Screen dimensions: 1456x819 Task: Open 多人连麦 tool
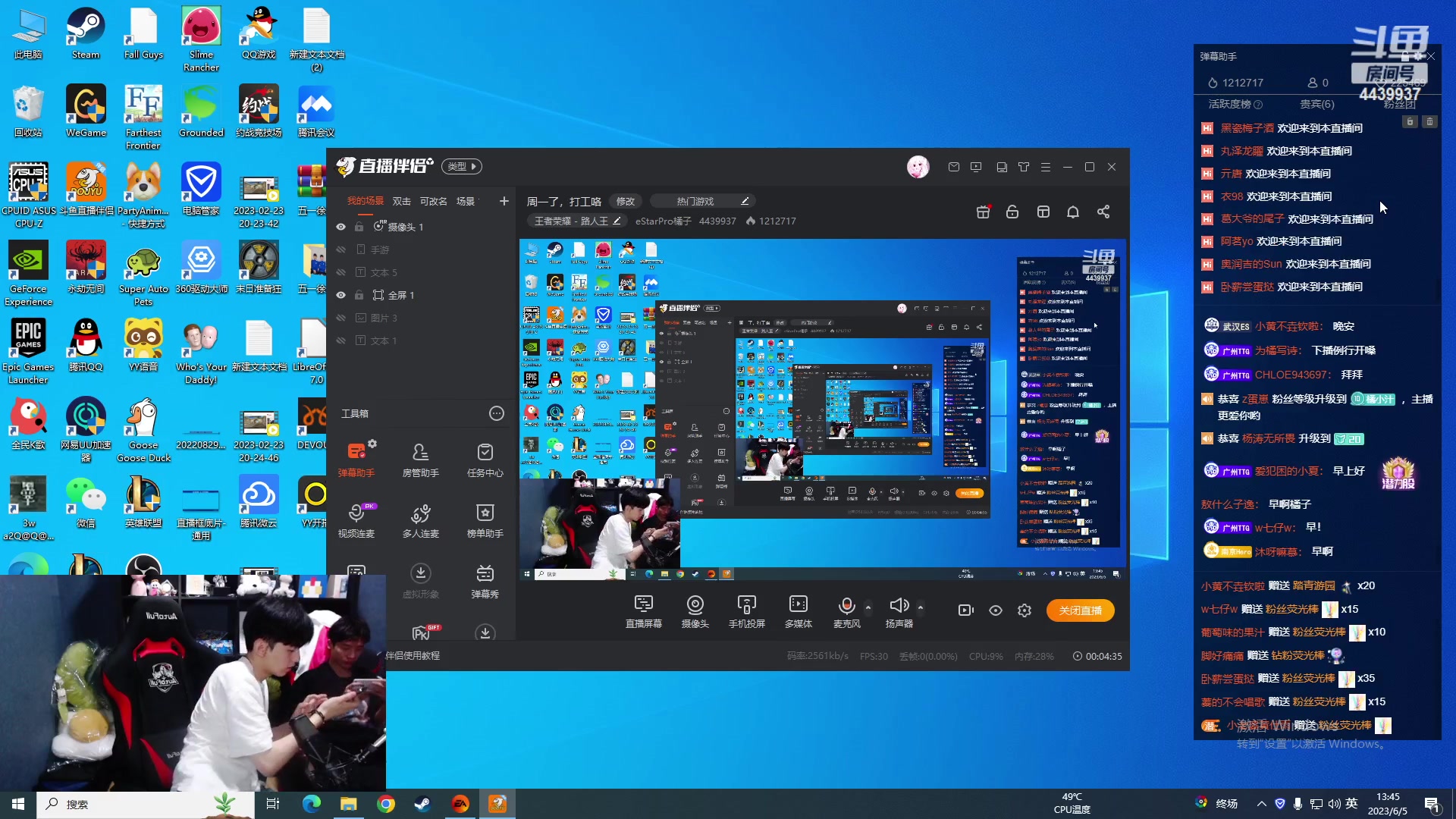421,519
